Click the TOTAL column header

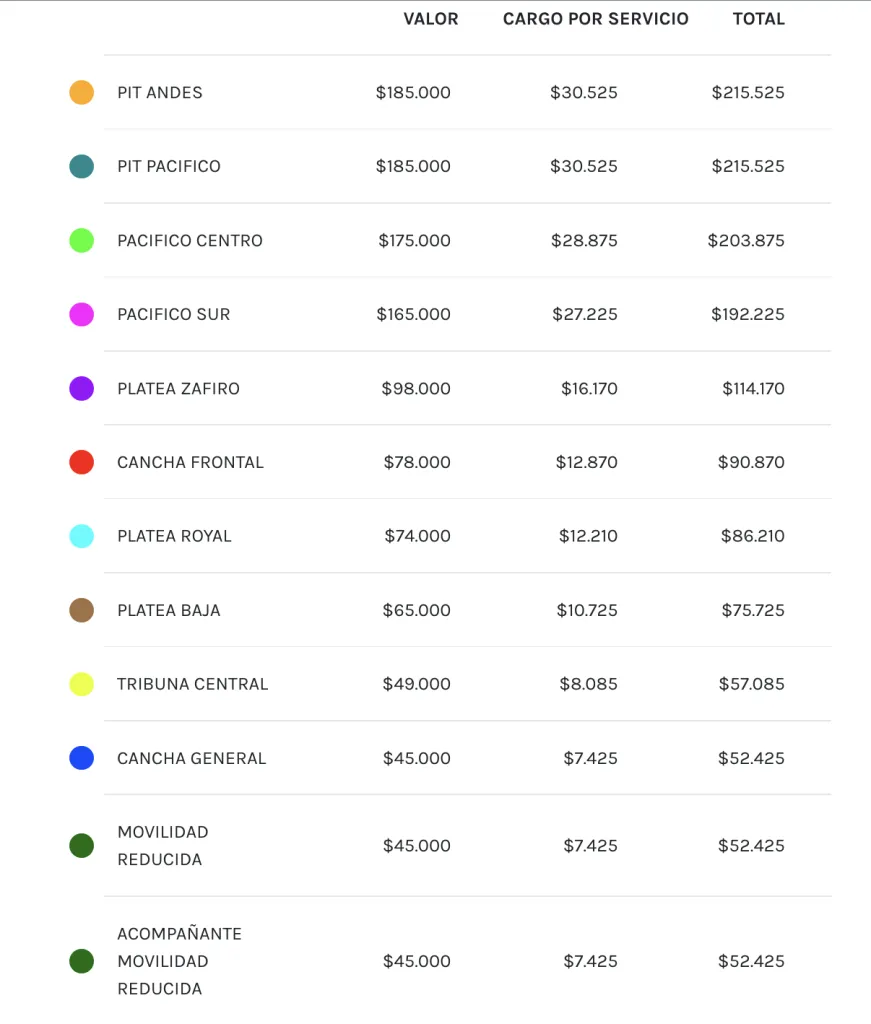[759, 19]
